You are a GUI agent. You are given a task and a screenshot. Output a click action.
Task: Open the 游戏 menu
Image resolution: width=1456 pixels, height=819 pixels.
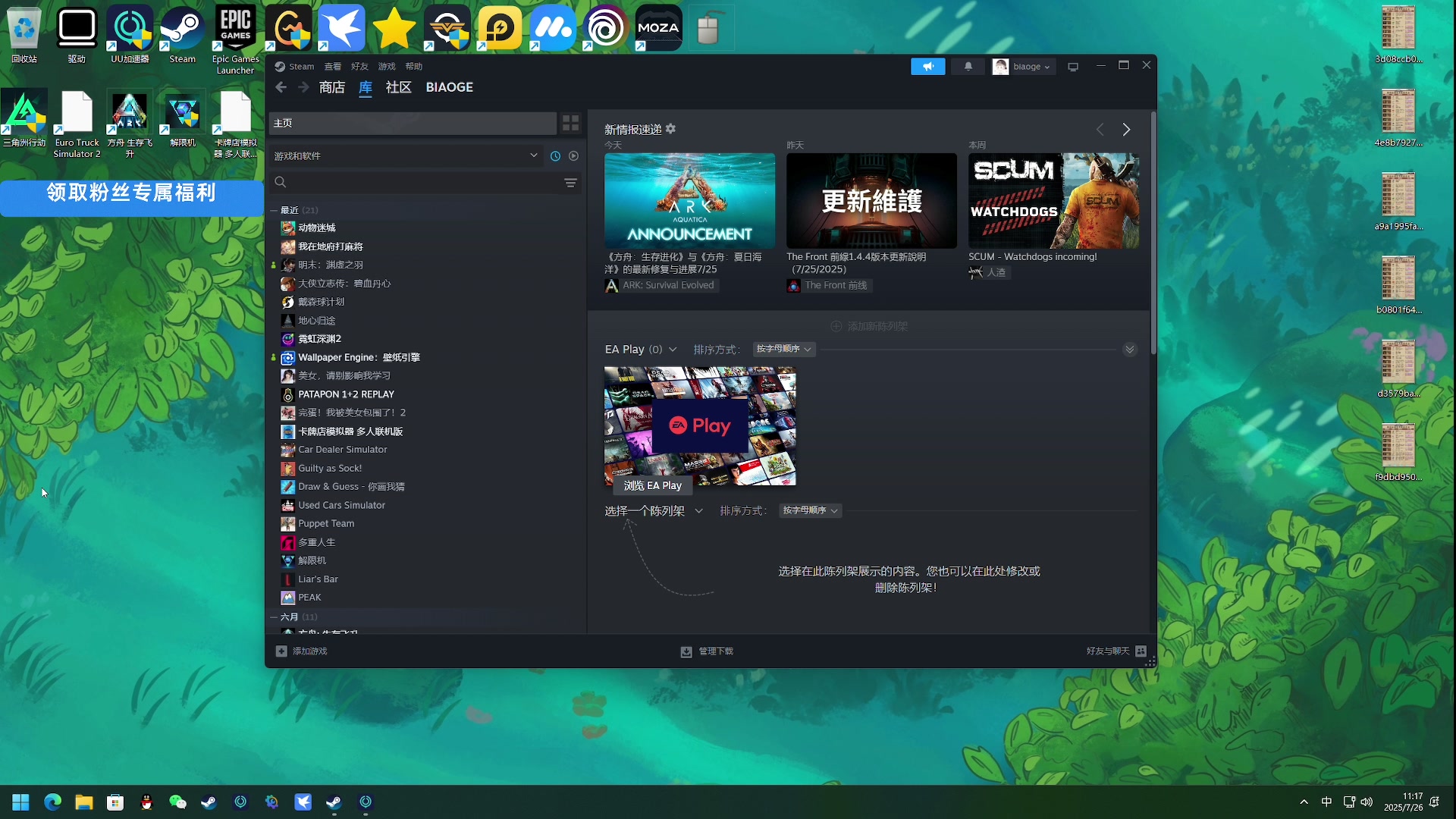[387, 67]
